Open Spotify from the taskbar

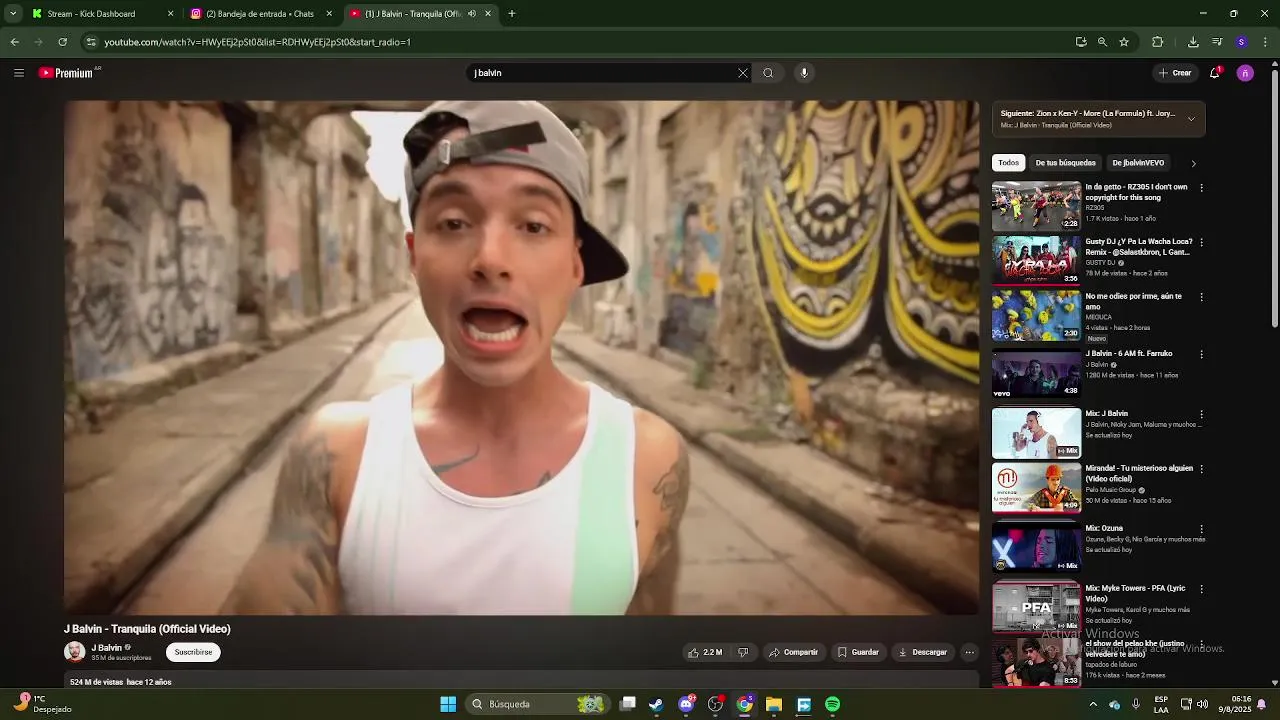(832, 704)
